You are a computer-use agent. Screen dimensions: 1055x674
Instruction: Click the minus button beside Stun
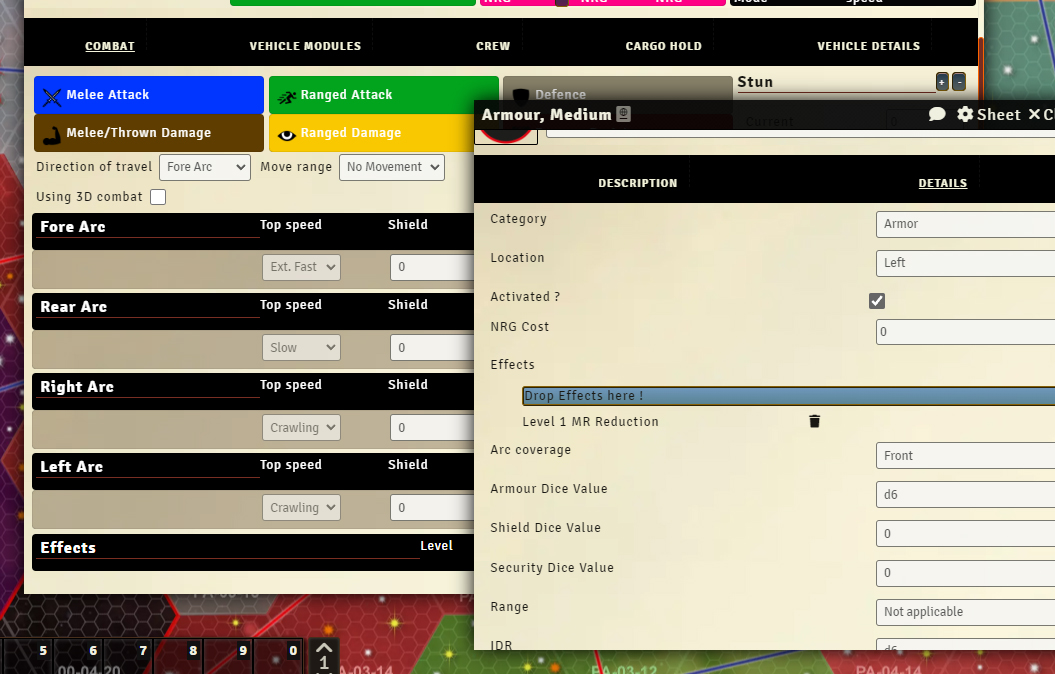pos(959,82)
